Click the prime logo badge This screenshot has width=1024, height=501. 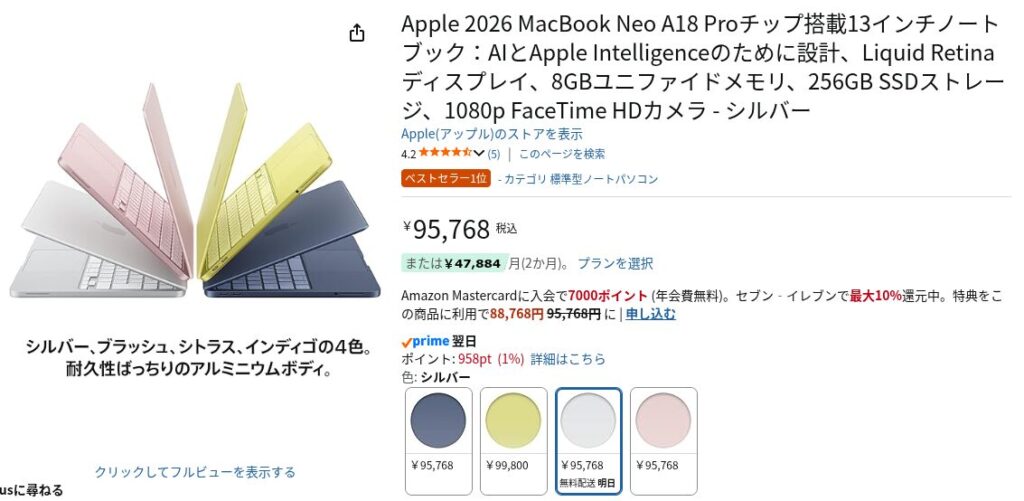425,341
